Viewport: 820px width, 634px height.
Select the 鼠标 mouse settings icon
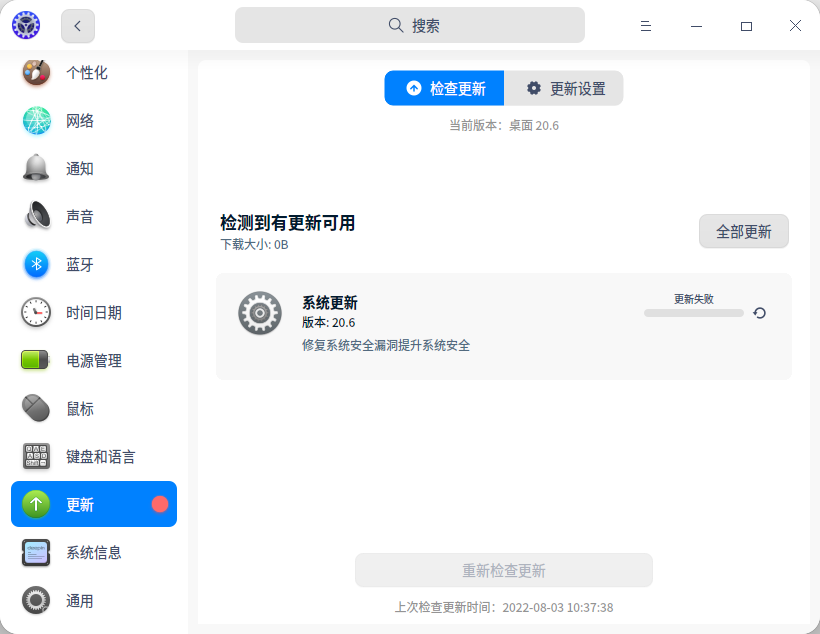pyautogui.click(x=36, y=408)
